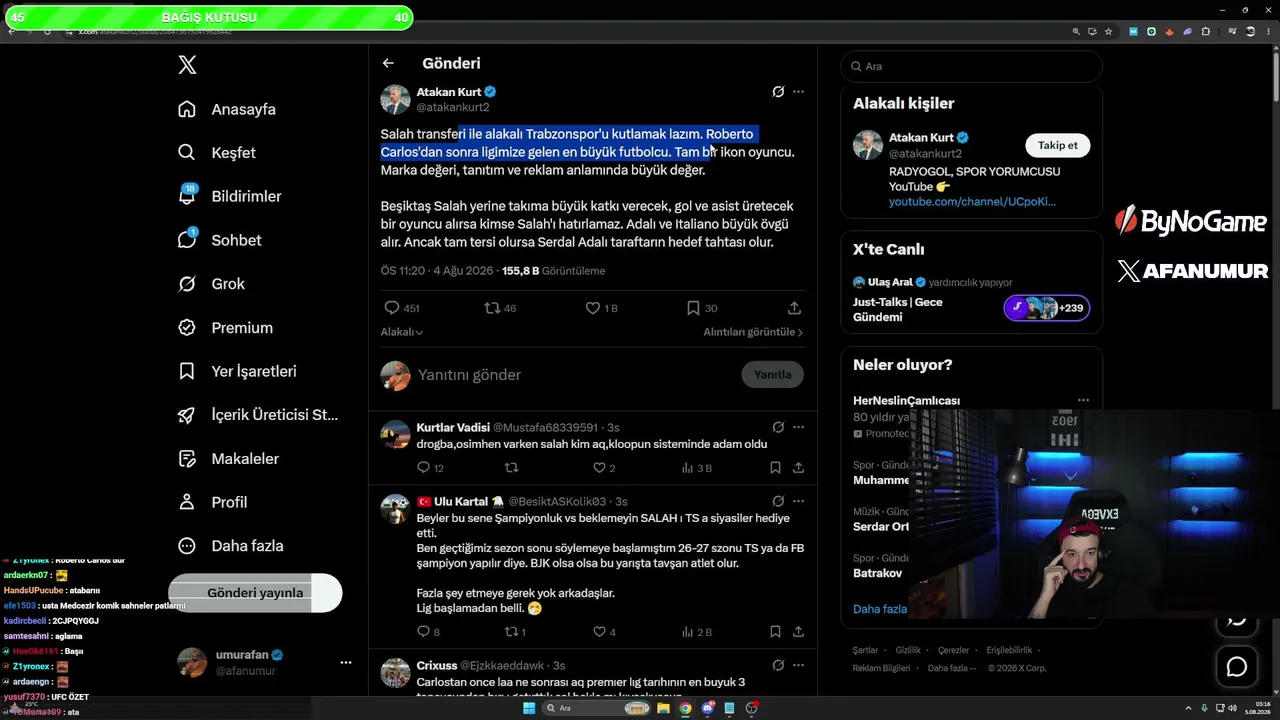Expand the Alakalı reply sort dropdown
1280x720 pixels.
402,332
